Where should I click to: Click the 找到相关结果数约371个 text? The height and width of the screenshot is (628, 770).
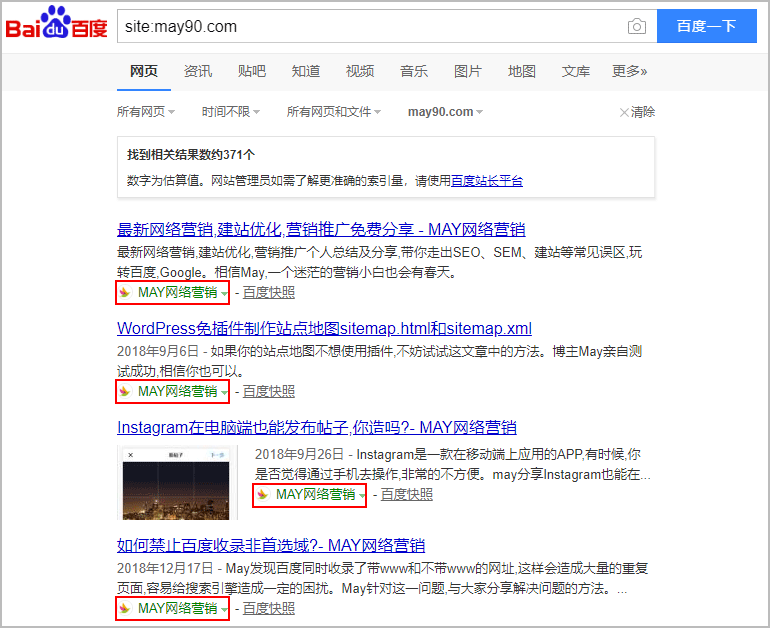191,155
